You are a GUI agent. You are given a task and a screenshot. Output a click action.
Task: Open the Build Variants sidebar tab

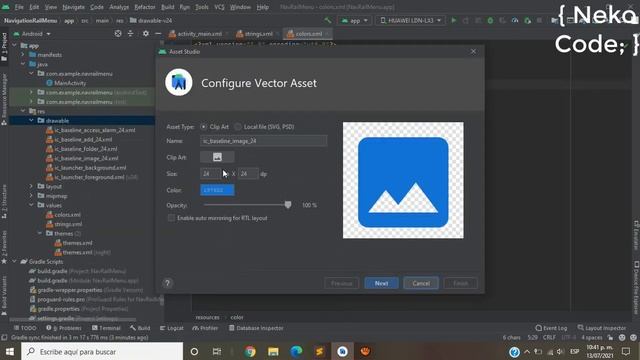click(4, 295)
